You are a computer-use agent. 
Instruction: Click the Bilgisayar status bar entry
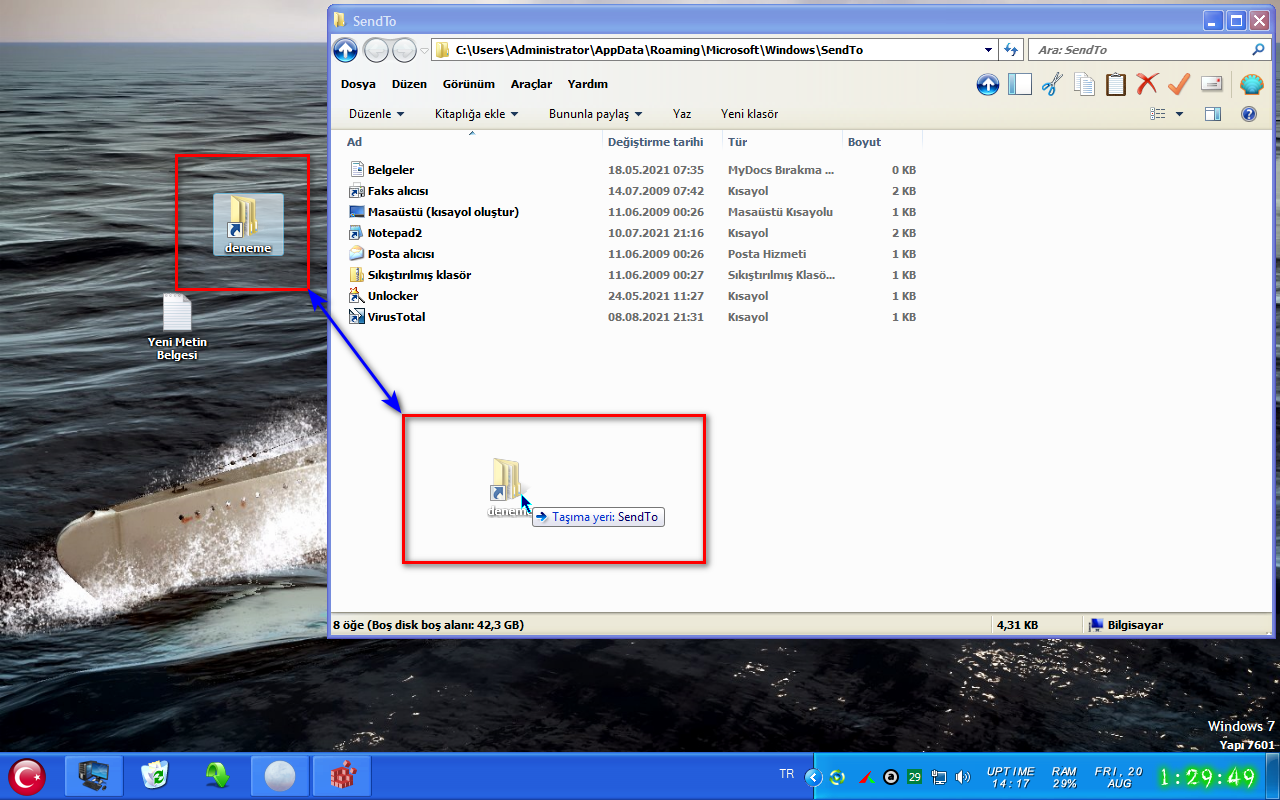(1127, 625)
